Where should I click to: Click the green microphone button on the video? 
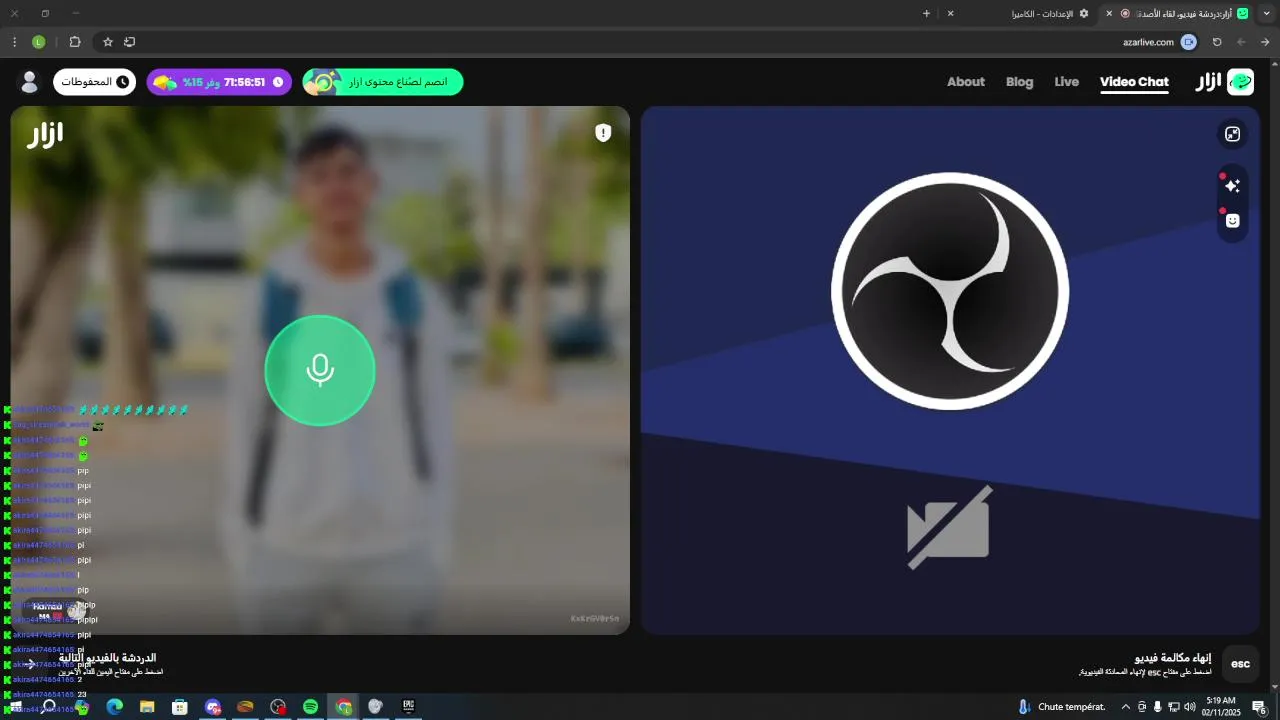click(x=320, y=370)
